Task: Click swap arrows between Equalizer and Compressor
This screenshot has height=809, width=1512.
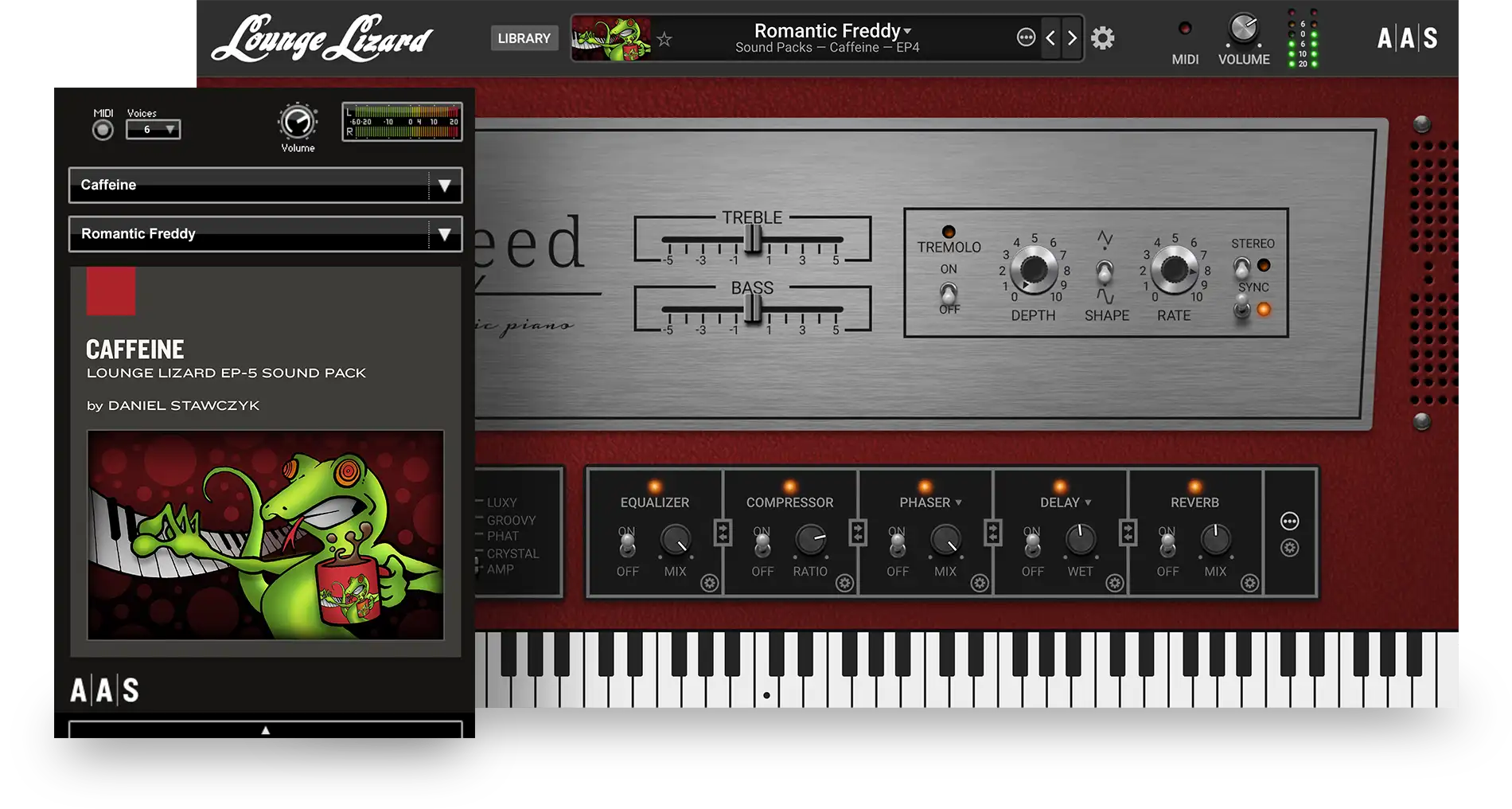Action: pyautogui.click(x=723, y=533)
